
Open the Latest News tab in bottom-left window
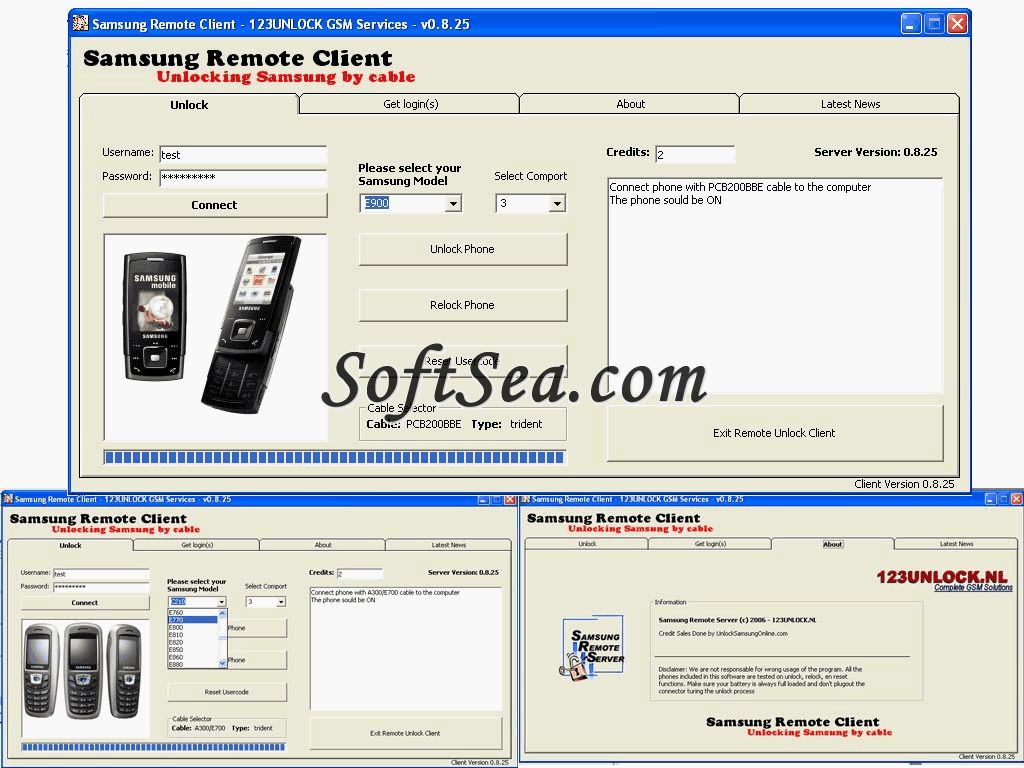(449, 545)
